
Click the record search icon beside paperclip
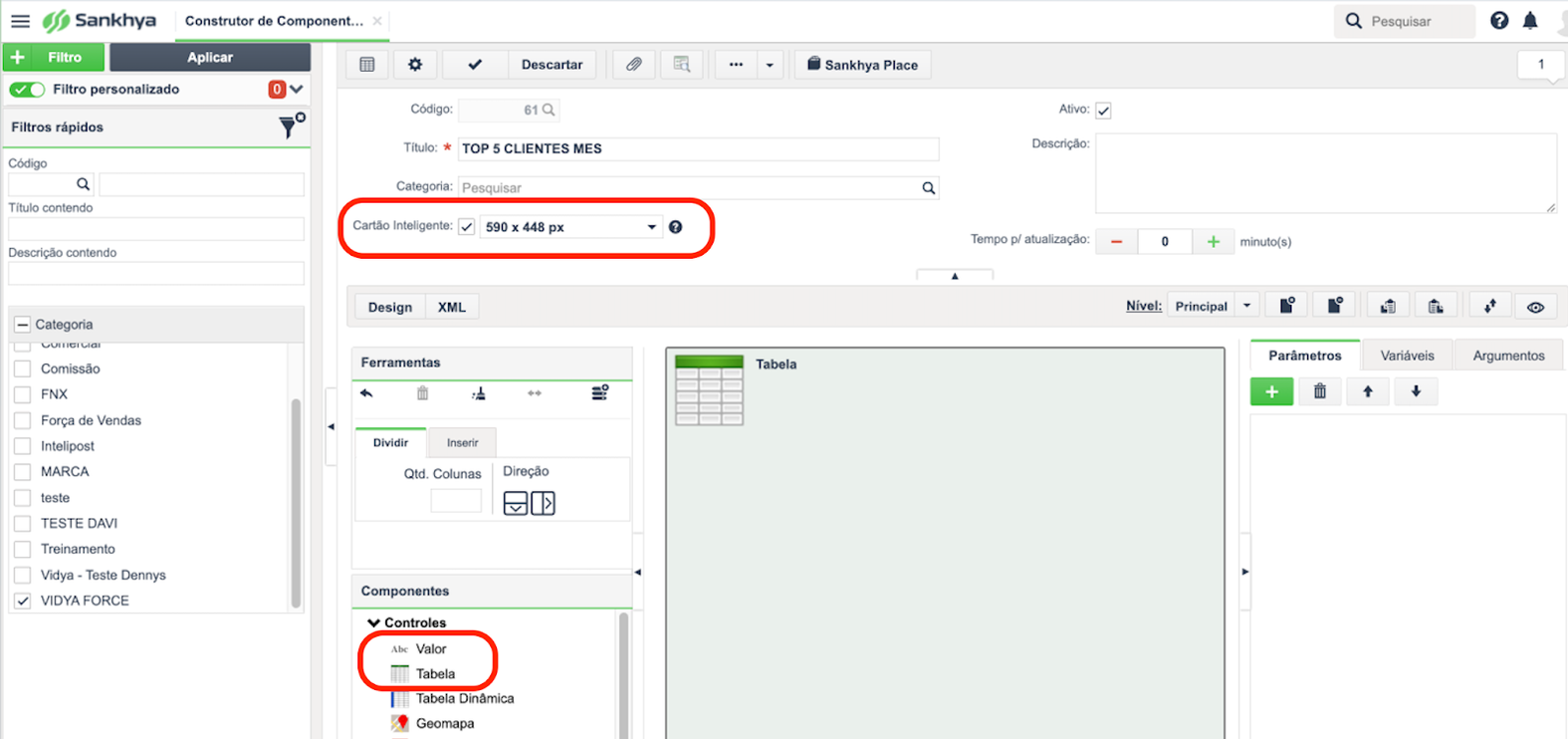[x=682, y=65]
